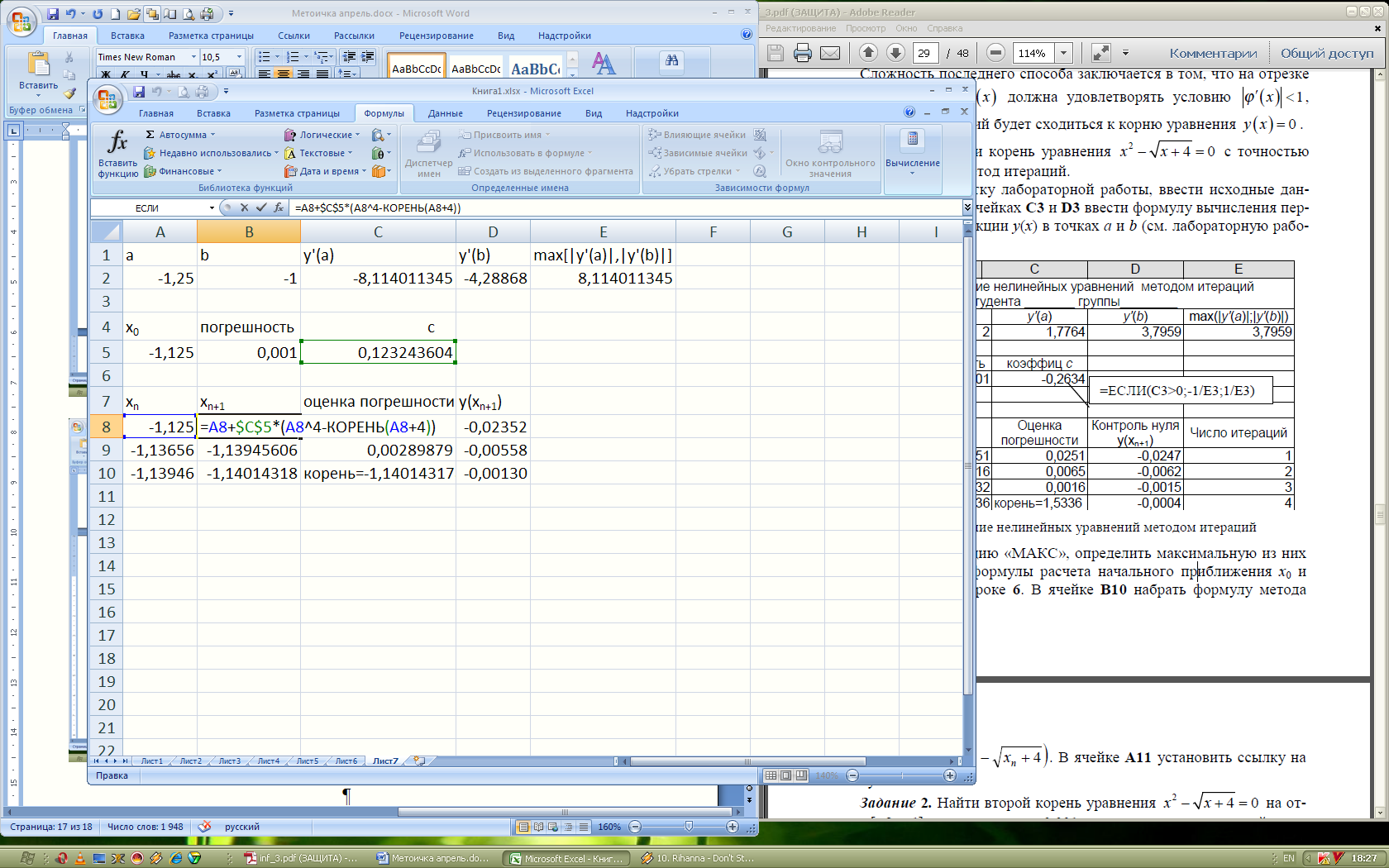Click fx icon in formula bar
This screenshot has width=1389, height=868.
[279, 207]
